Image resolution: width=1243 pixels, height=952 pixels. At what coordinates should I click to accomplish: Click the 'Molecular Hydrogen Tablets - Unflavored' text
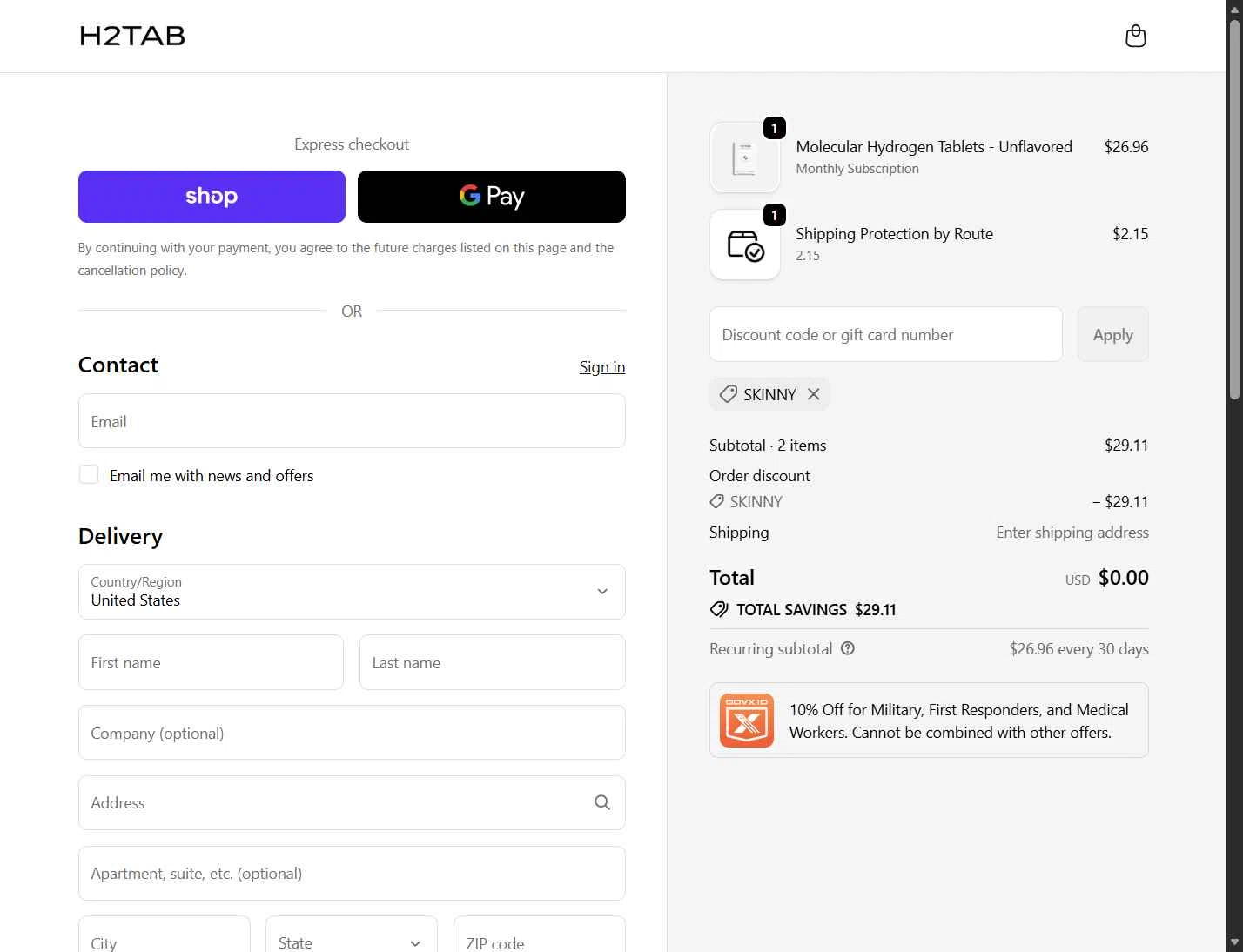[x=934, y=147]
